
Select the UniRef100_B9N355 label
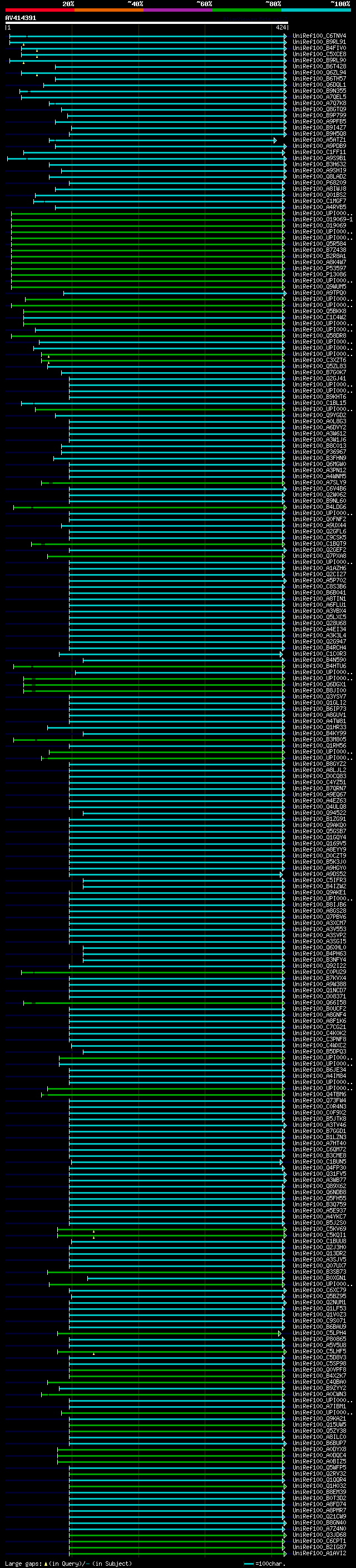point(319,91)
